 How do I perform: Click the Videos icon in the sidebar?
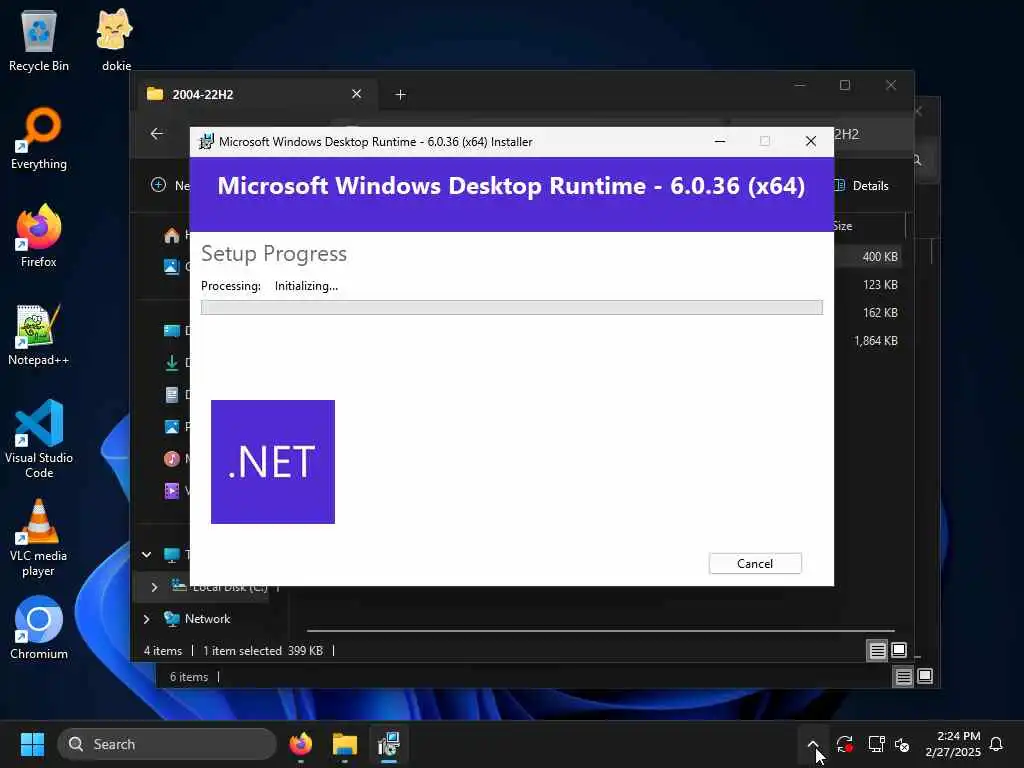[x=172, y=490]
